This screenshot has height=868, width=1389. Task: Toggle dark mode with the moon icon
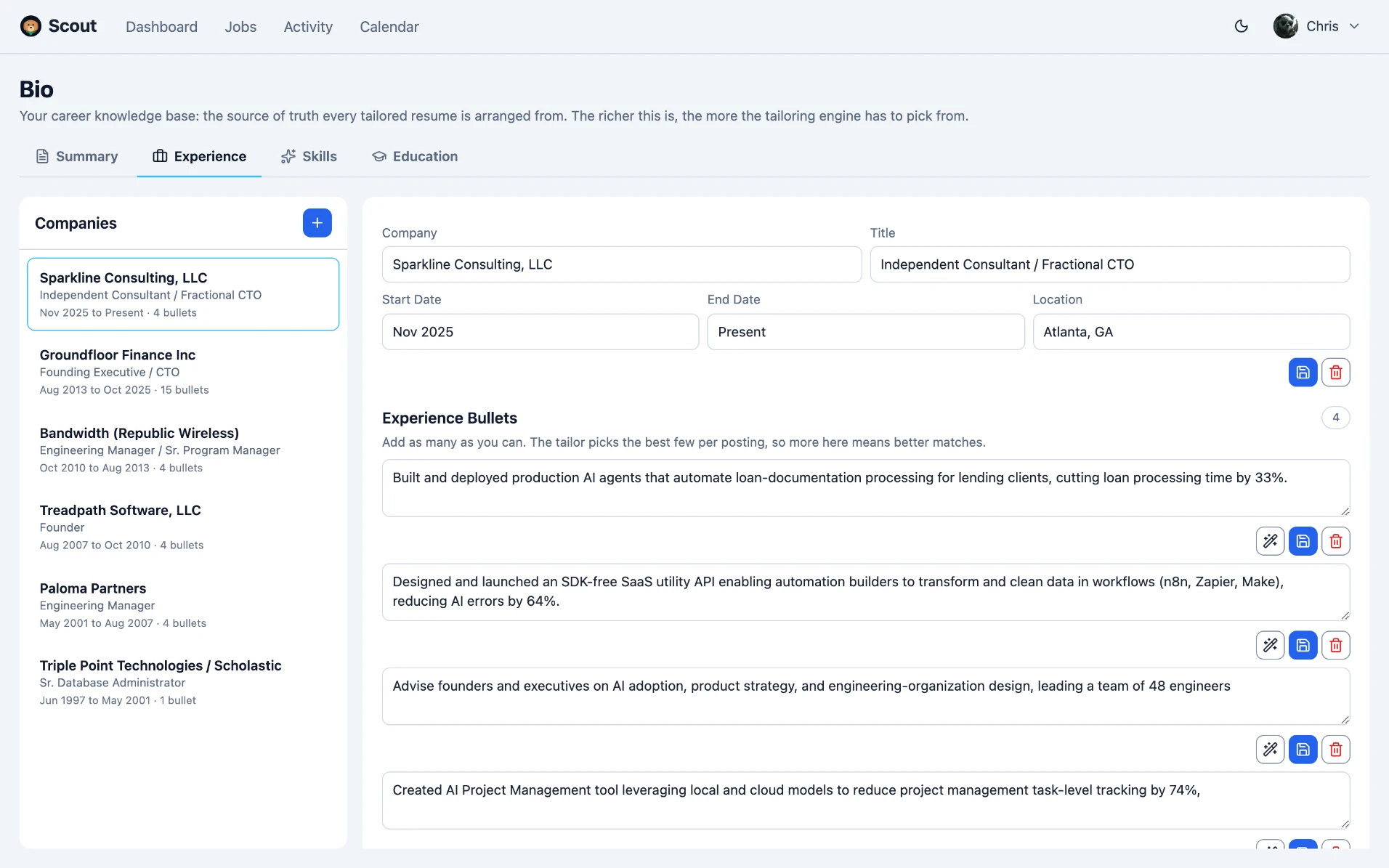click(1242, 26)
